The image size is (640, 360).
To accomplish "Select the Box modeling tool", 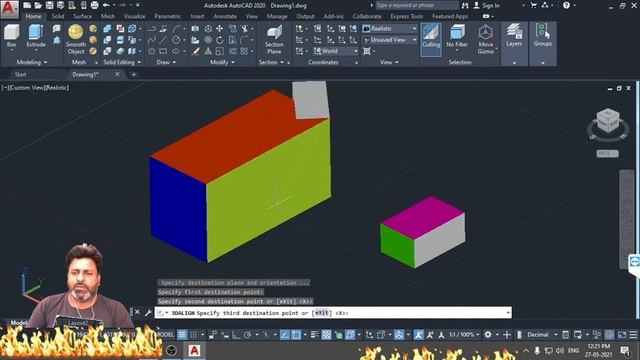I will tap(11, 36).
